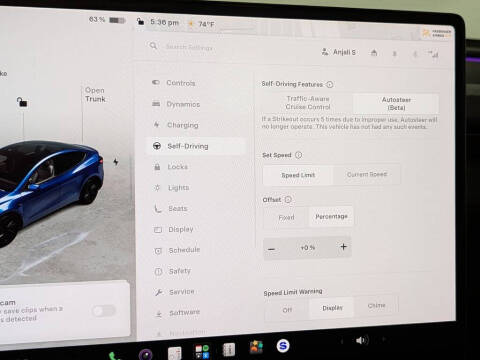Choose Percentage offset type

tap(331, 217)
